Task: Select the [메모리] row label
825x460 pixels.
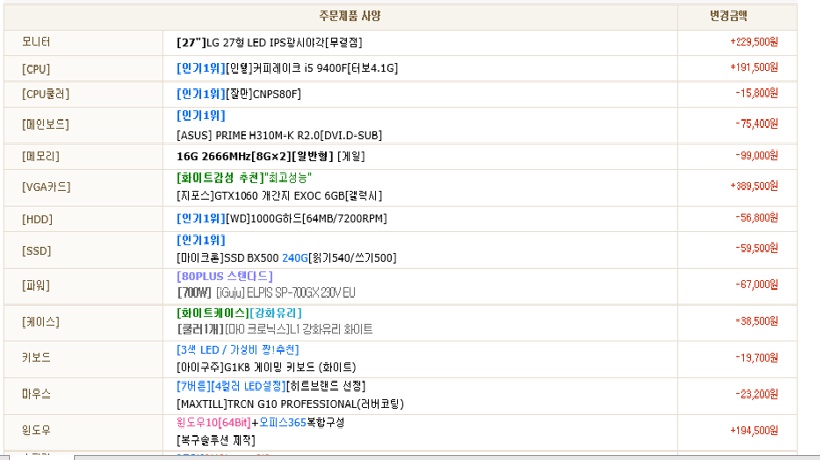Action: (x=41, y=156)
